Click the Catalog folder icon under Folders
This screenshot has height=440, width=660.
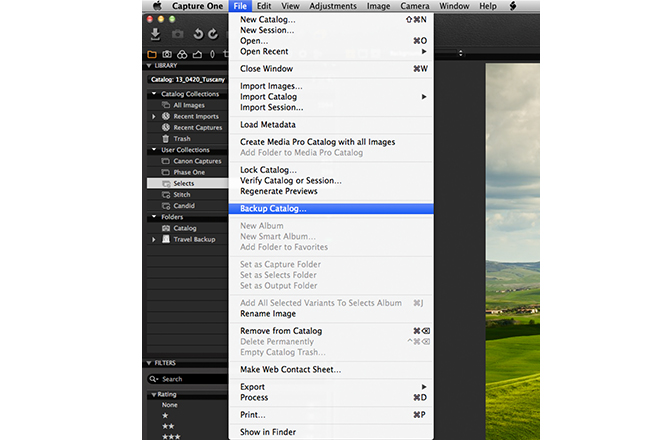[166, 228]
